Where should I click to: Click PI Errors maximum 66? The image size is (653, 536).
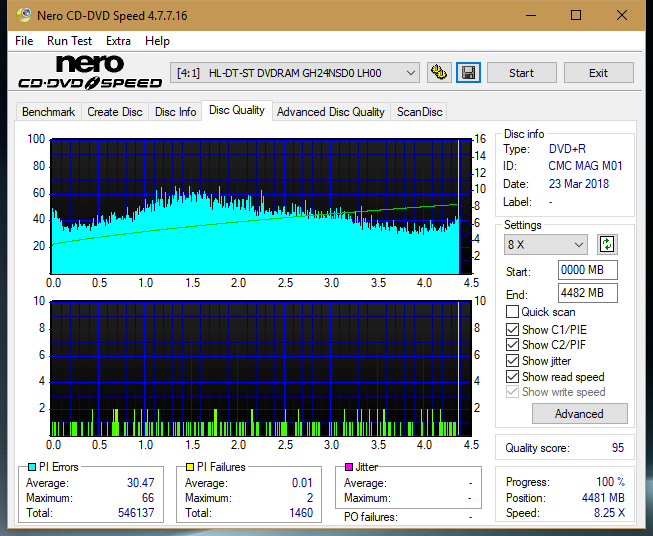pyautogui.click(x=148, y=498)
